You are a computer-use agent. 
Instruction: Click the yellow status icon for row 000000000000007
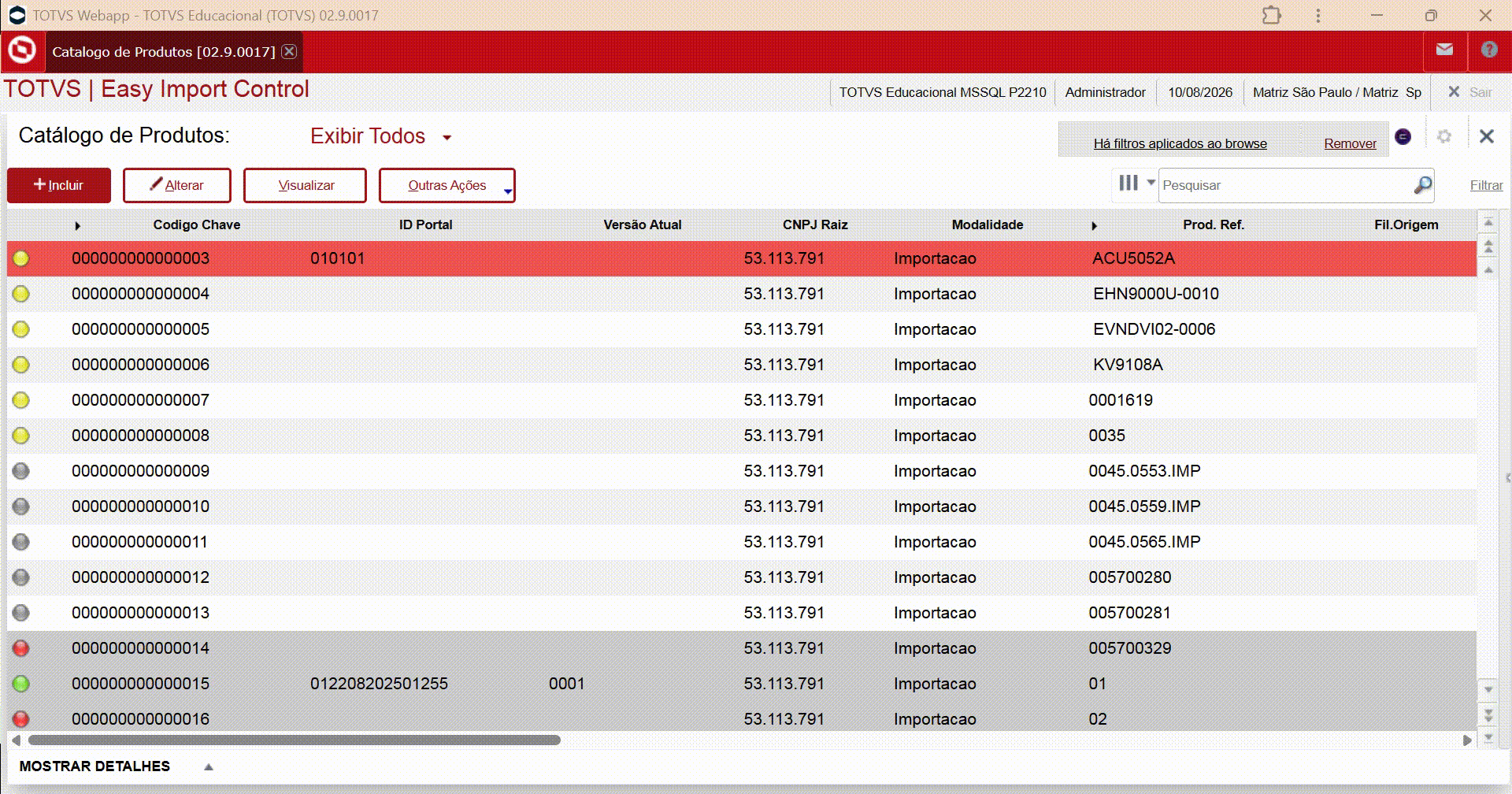pyautogui.click(x=21, y=400)
